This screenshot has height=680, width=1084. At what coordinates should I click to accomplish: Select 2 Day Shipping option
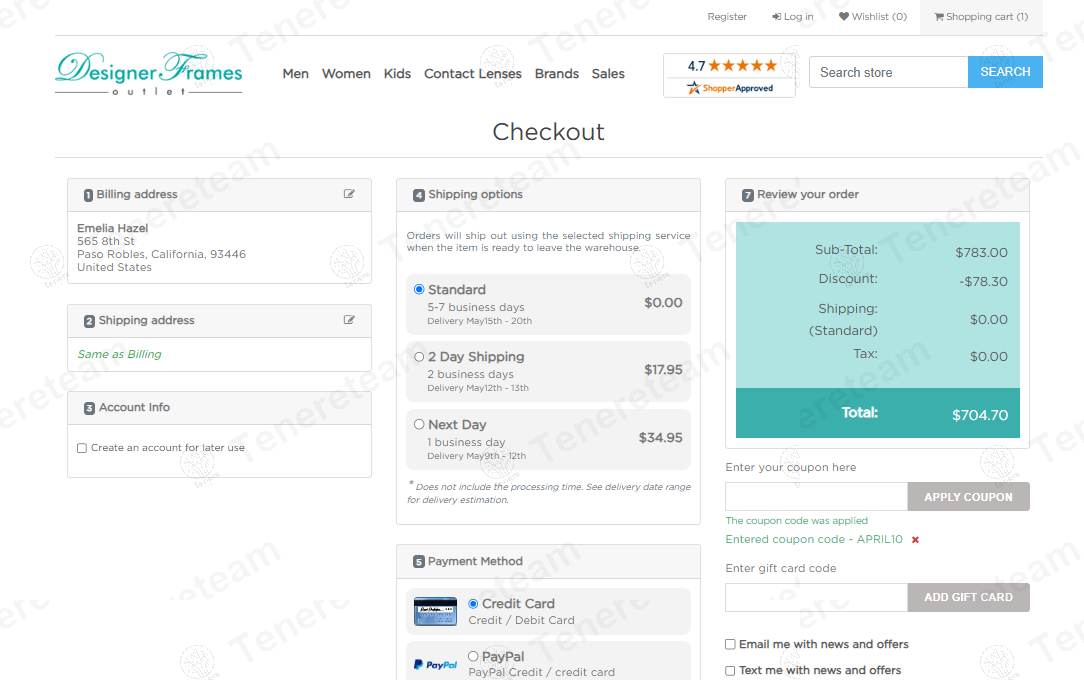pyautogui.click(x=419, y=357)
